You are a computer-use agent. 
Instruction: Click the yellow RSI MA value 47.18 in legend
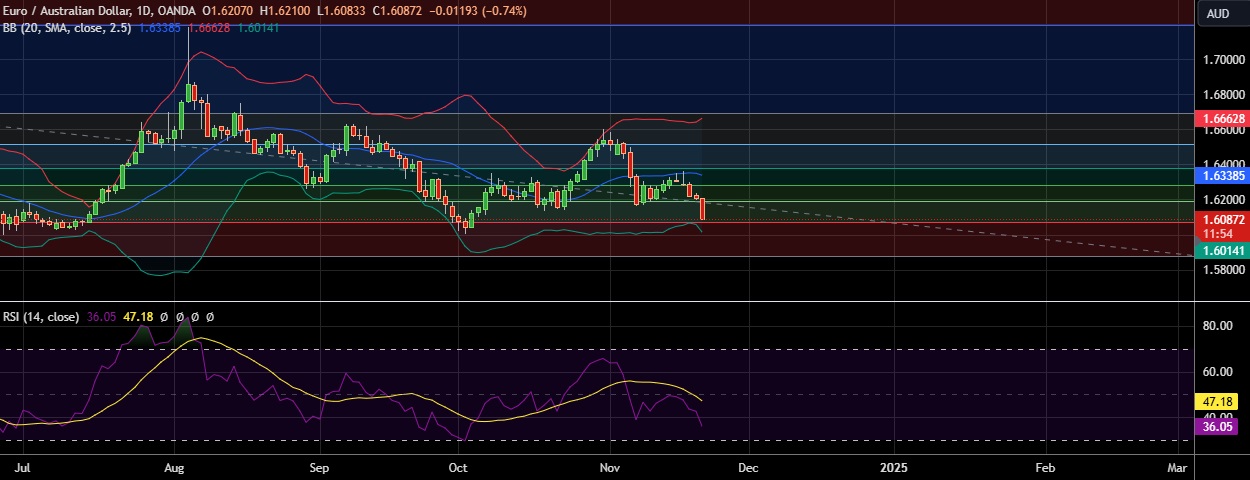(x=136, y=317)
